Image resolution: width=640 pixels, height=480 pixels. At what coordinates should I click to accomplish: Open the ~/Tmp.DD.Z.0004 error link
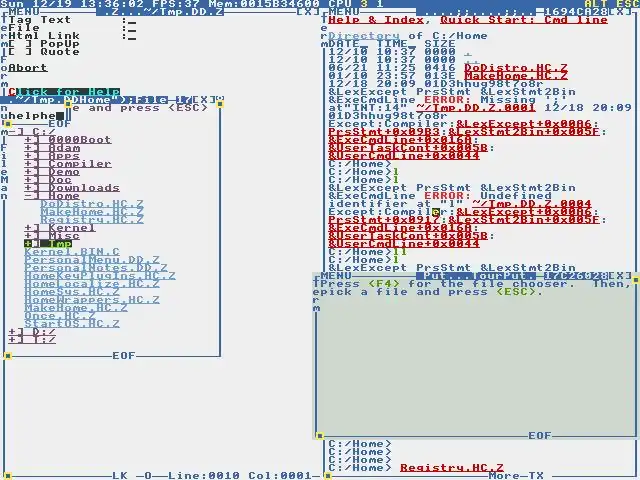(532, 204)
